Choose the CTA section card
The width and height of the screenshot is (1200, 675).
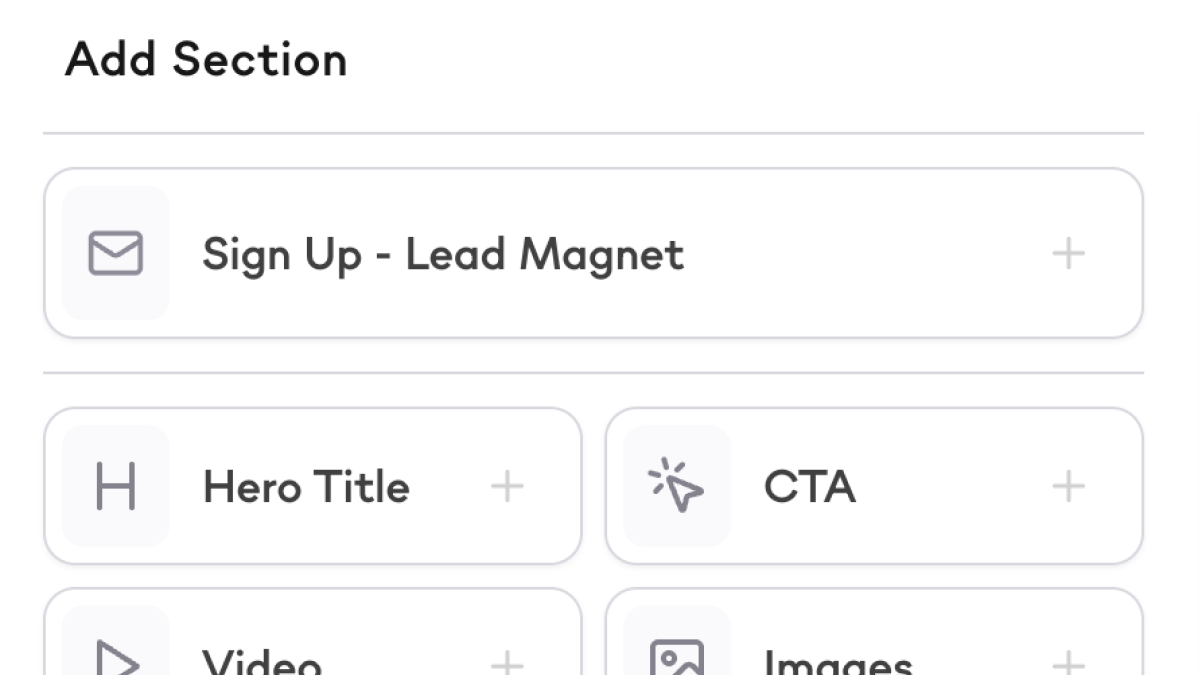point(1068,487)
